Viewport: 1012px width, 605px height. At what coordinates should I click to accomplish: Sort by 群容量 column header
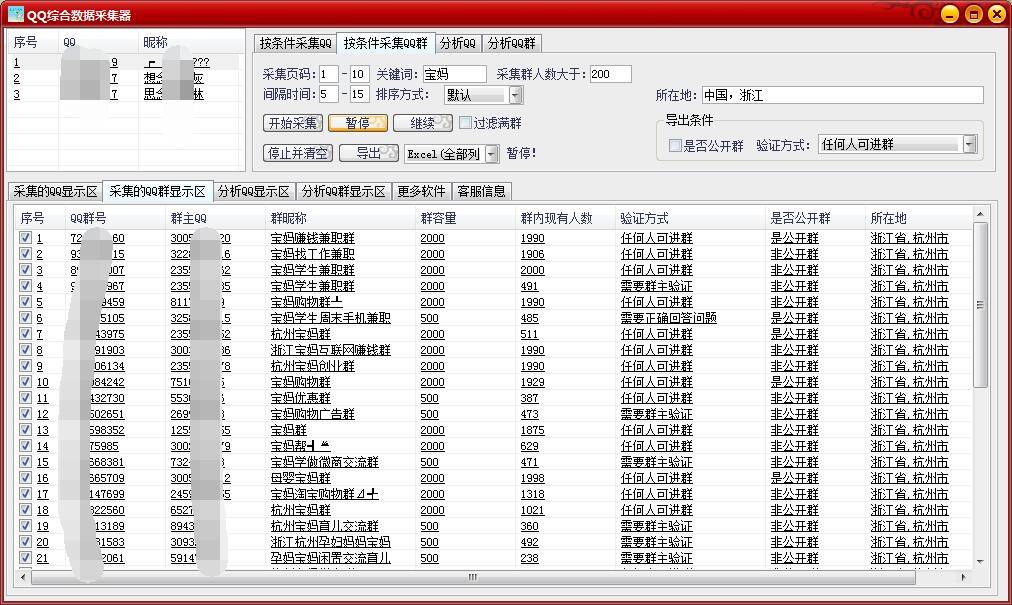(465, 218)
